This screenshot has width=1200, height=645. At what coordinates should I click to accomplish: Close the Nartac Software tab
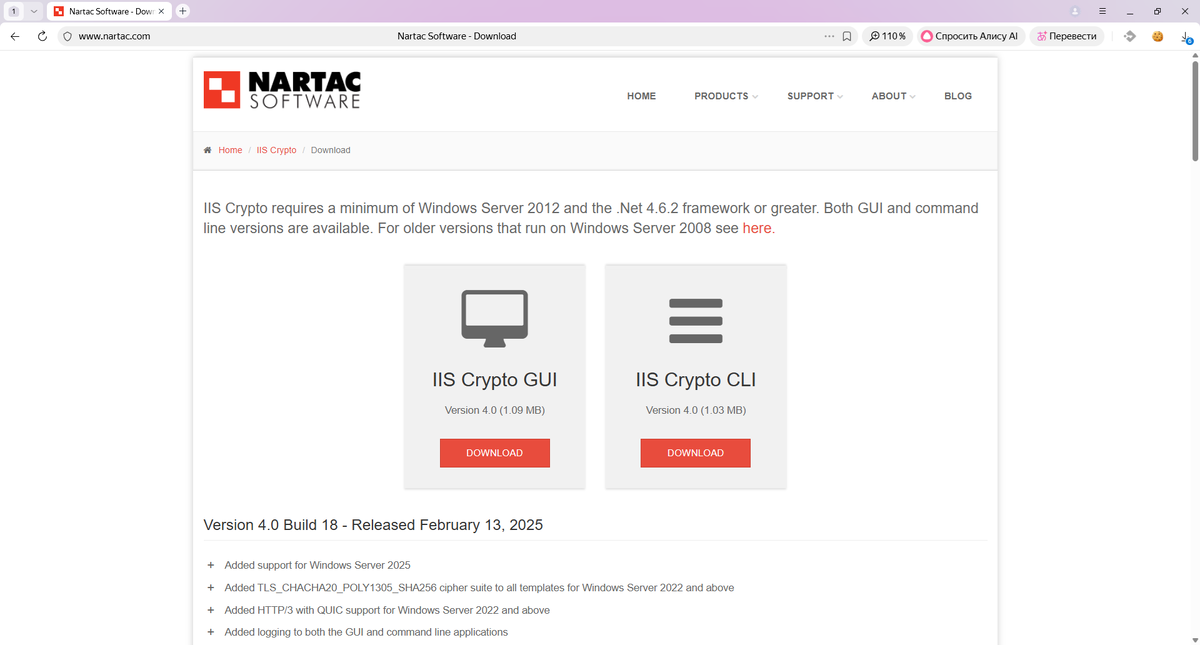(x=162, y=11)
